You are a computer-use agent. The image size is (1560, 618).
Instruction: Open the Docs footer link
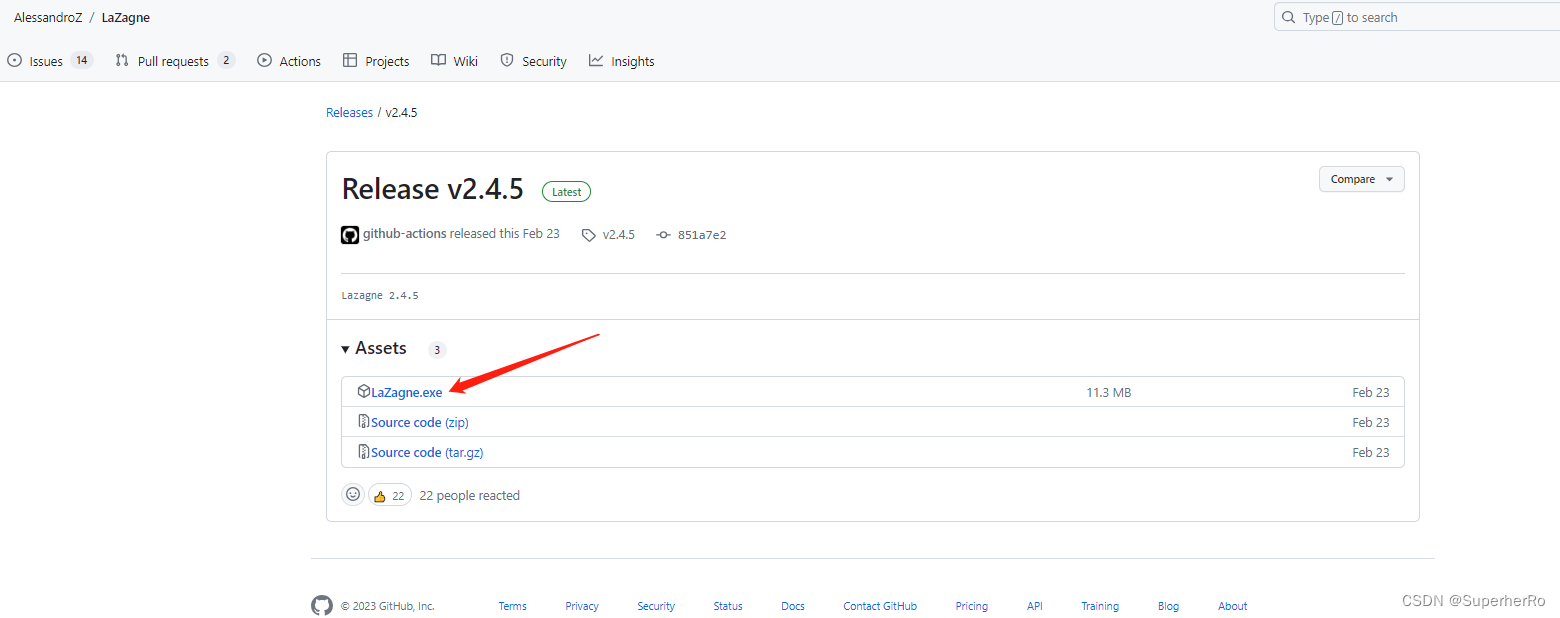click(x=793, y=606)
